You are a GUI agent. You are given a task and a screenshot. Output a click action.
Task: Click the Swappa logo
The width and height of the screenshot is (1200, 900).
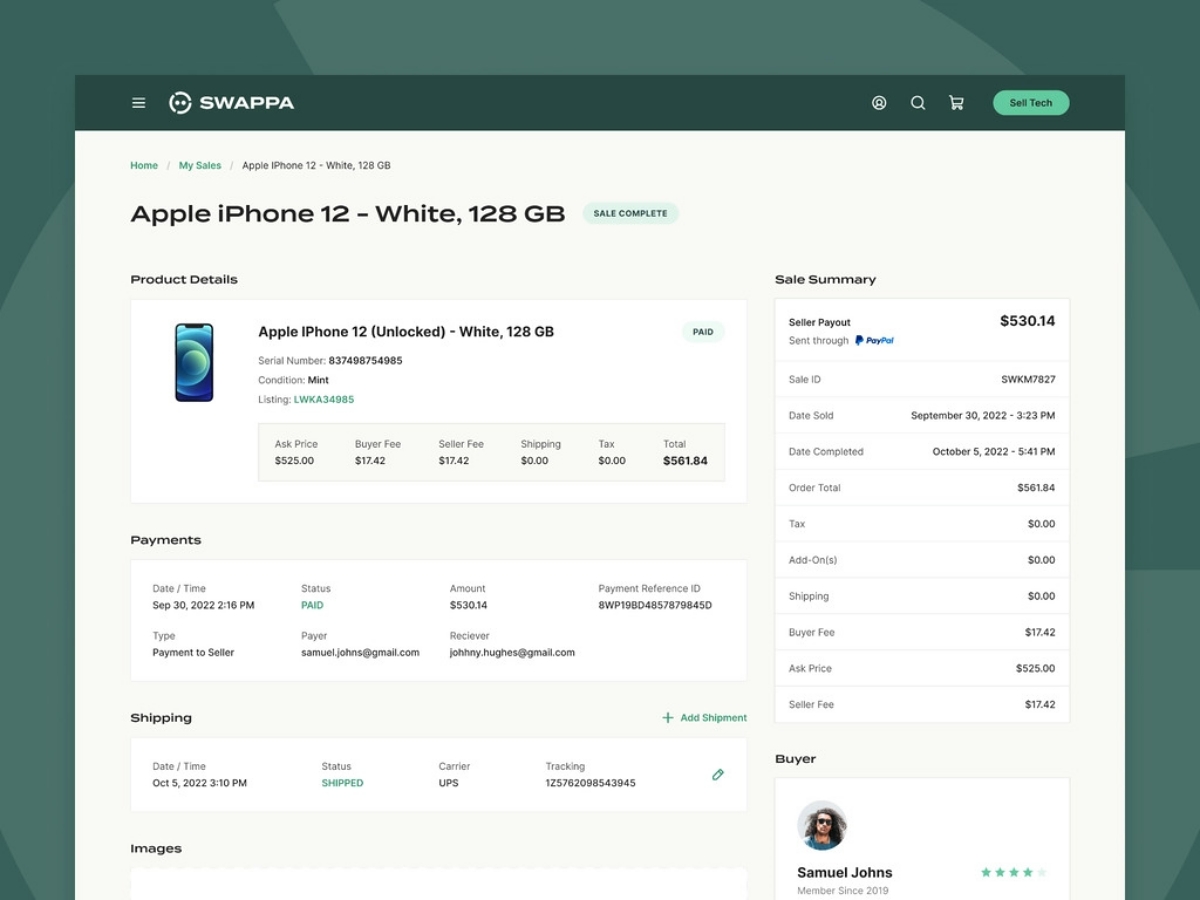pos(232,103)
